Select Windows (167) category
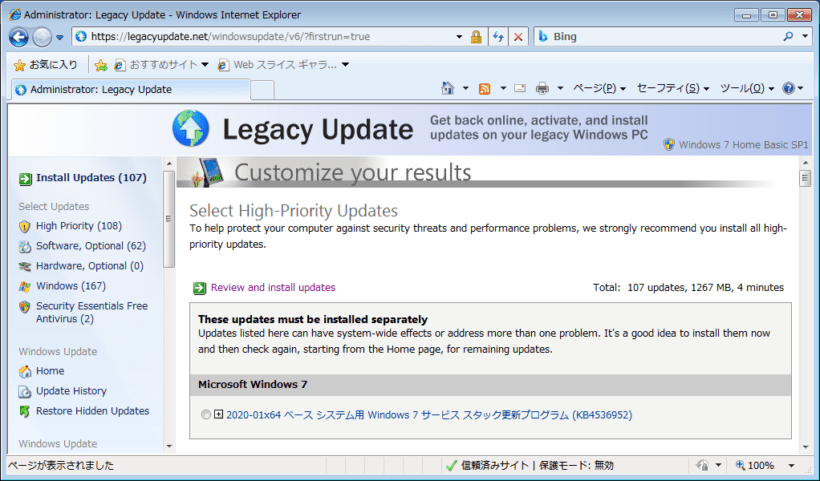820x481 pixels. pos(71,286)
